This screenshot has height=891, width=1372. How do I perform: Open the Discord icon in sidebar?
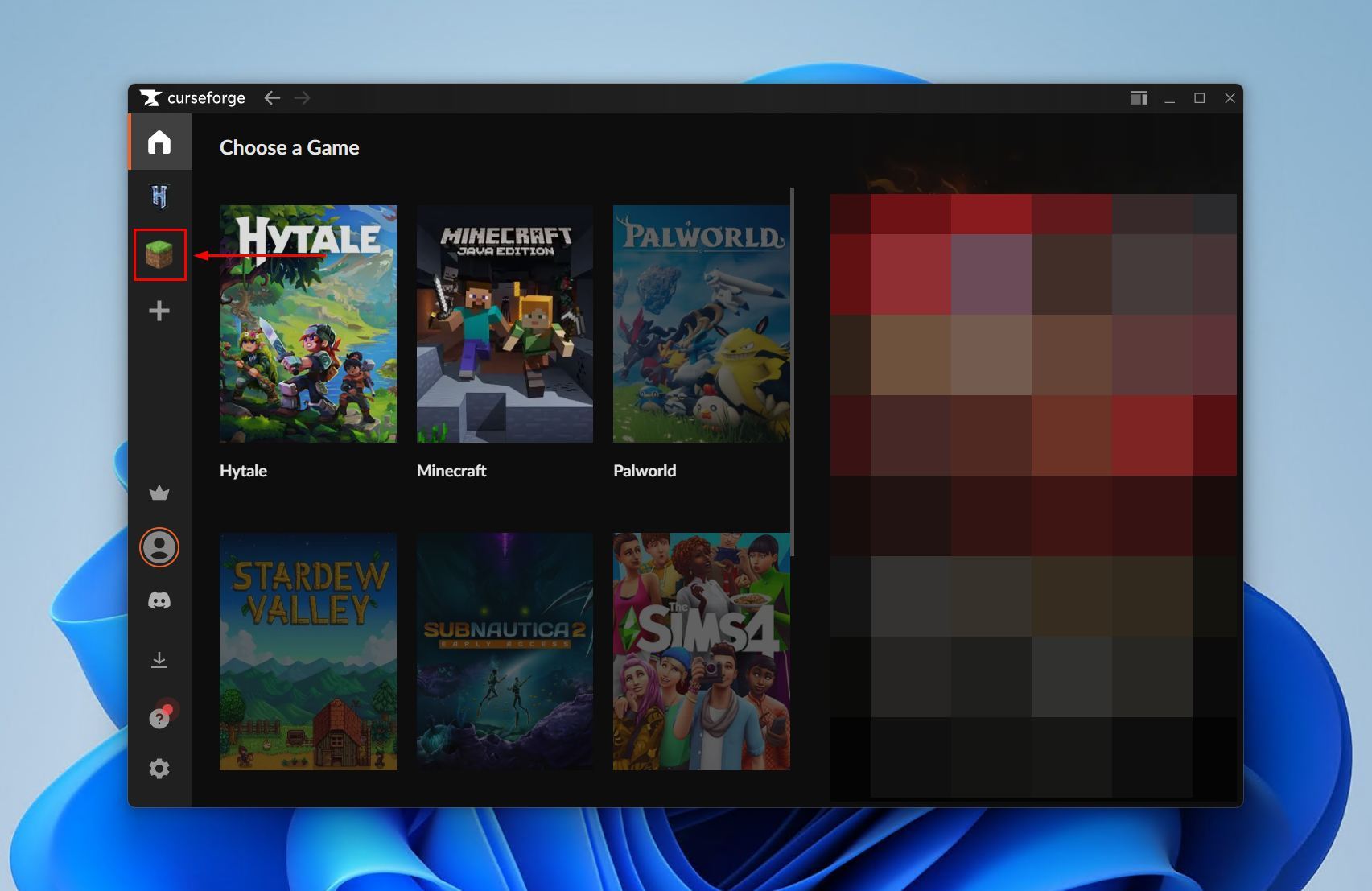pos(159,600)
